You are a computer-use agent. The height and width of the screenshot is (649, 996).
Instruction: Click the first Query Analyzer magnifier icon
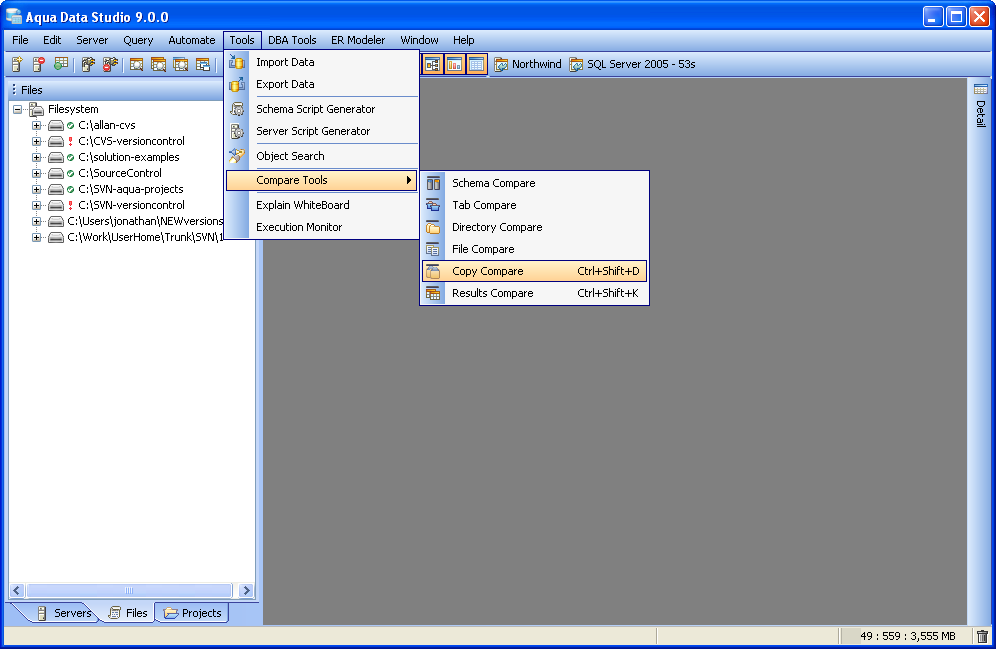click(x=136, y=64)
